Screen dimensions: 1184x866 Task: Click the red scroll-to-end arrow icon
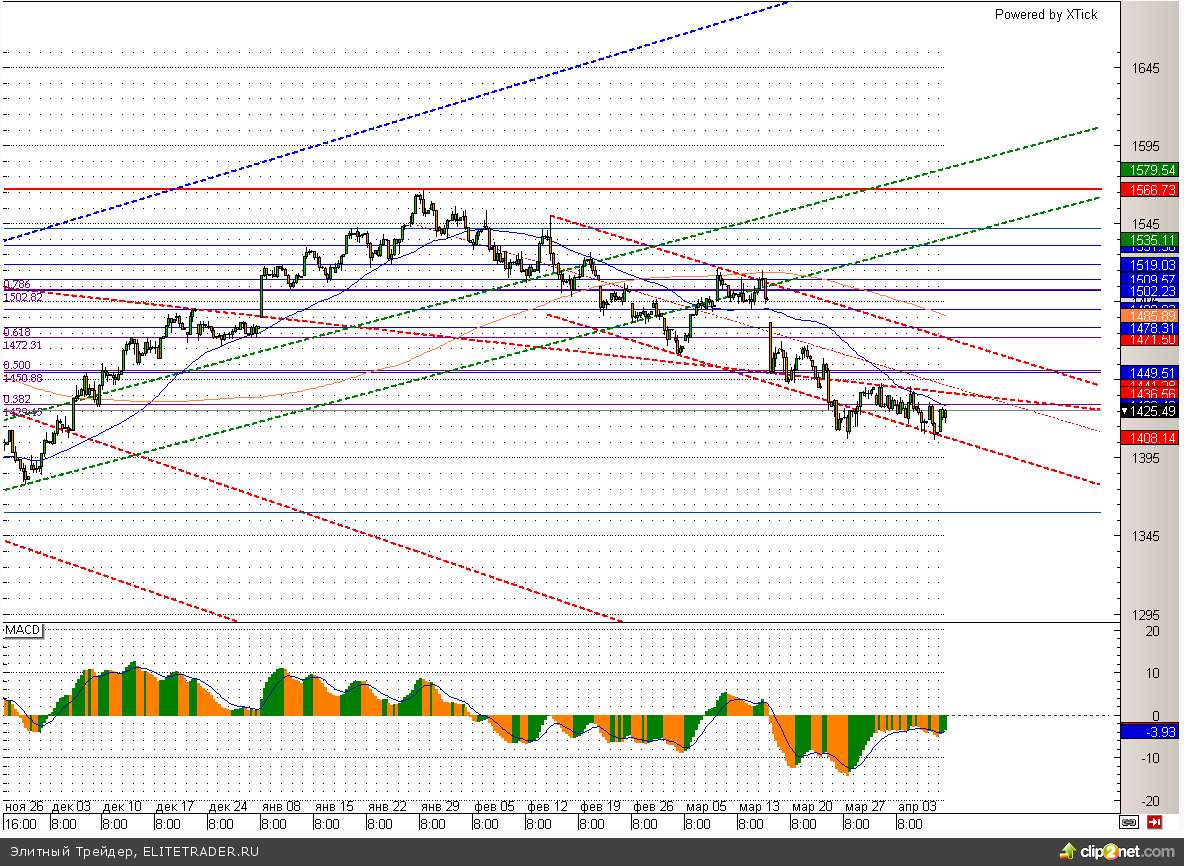[x=1155, y=823]
